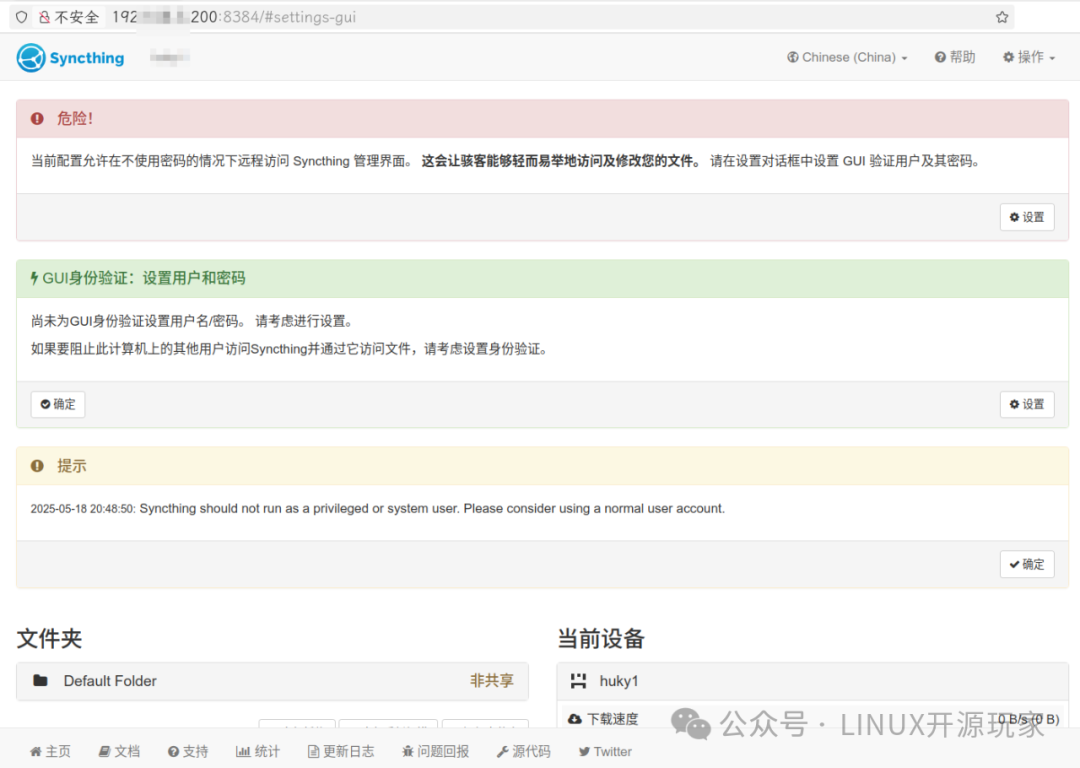The height and width of the screenshot is (768, 1080).
Task: Click the Default Folder icon
Action: pyautogui.click(x=40, y=681)
